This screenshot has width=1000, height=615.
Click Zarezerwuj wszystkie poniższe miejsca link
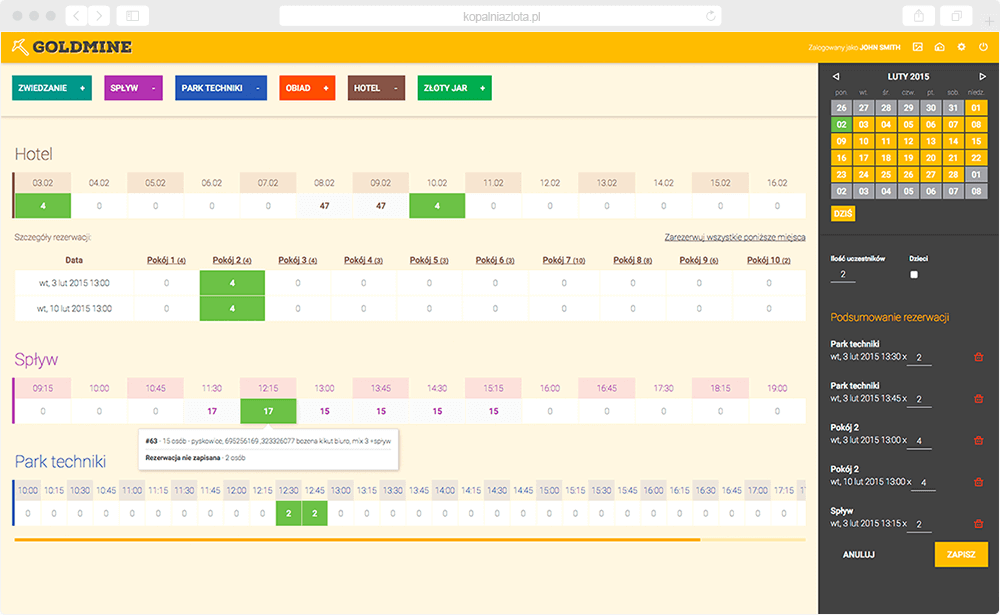735,237
